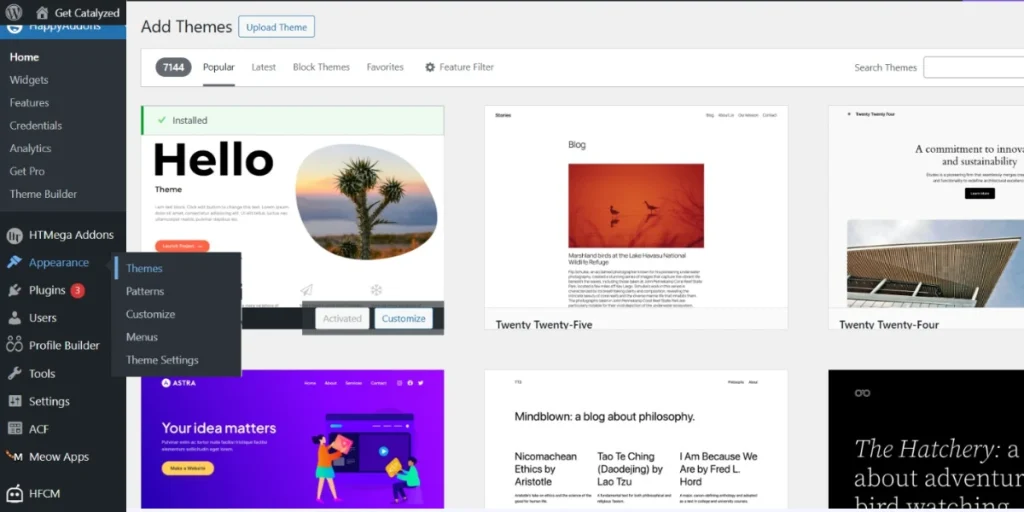Open the Theme Builder submenu item

pos(43,194)
